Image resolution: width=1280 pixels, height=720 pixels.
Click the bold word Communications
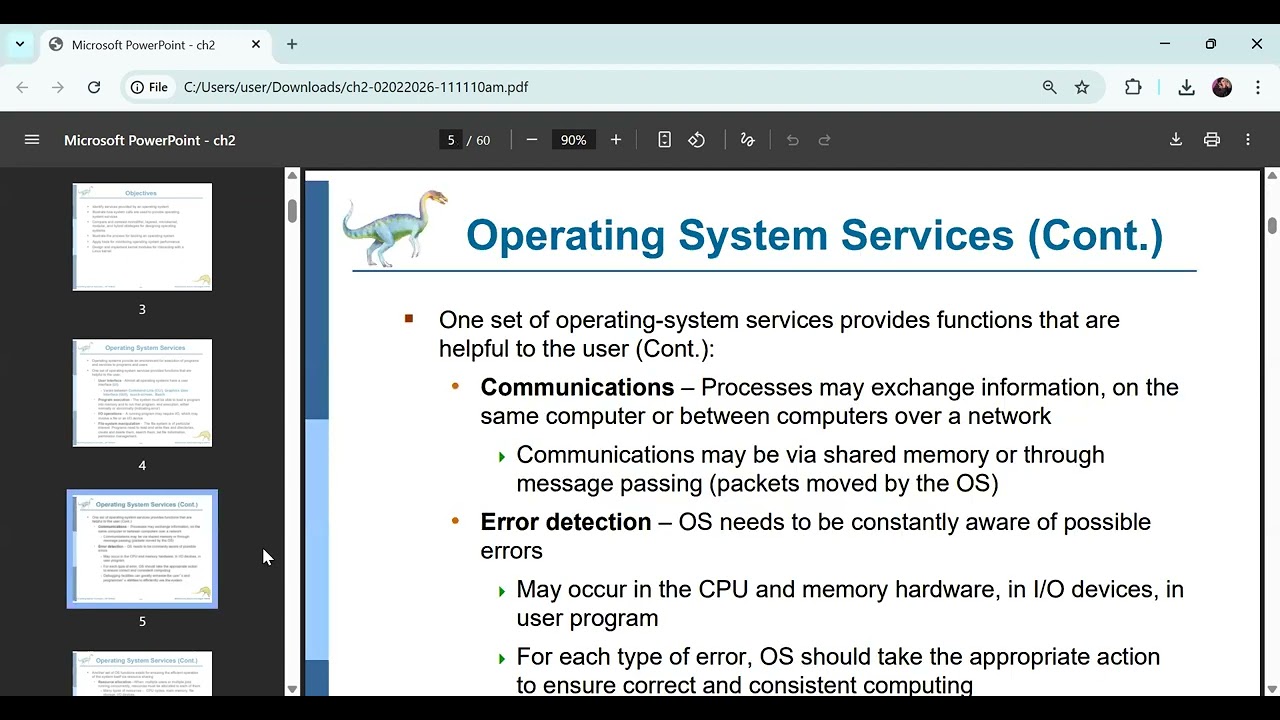point(577,387)
